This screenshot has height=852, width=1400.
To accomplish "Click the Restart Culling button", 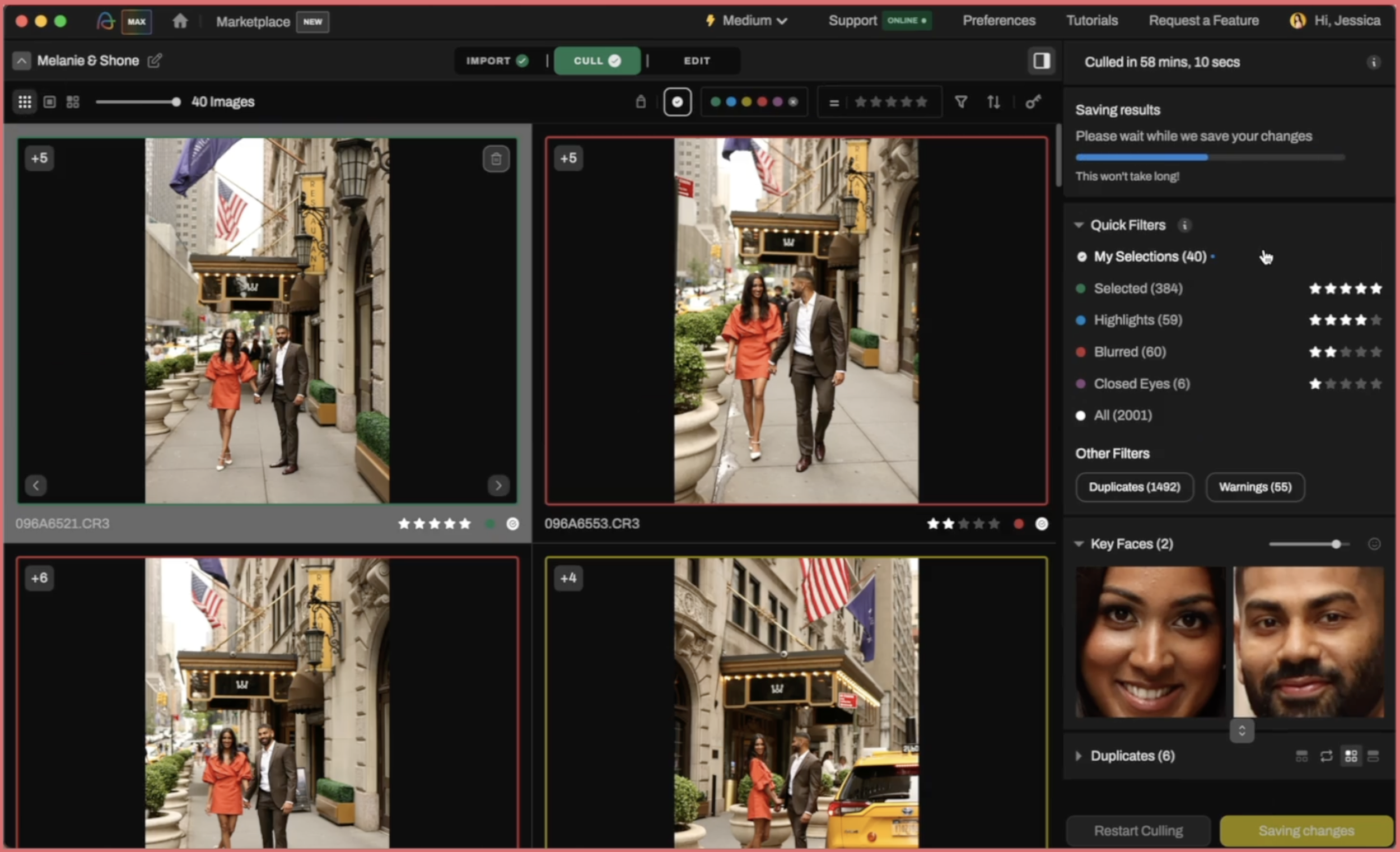I will [1138, 831].
